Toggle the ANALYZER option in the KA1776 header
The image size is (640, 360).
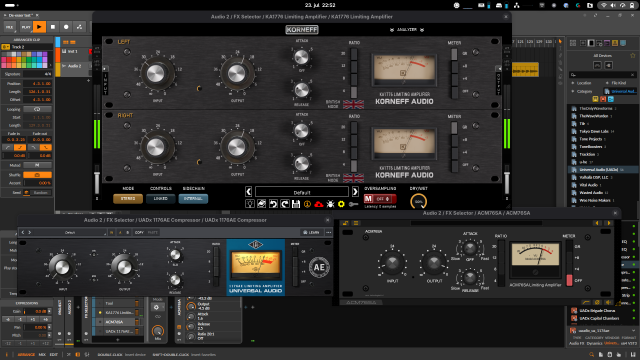tap(407, 30)
